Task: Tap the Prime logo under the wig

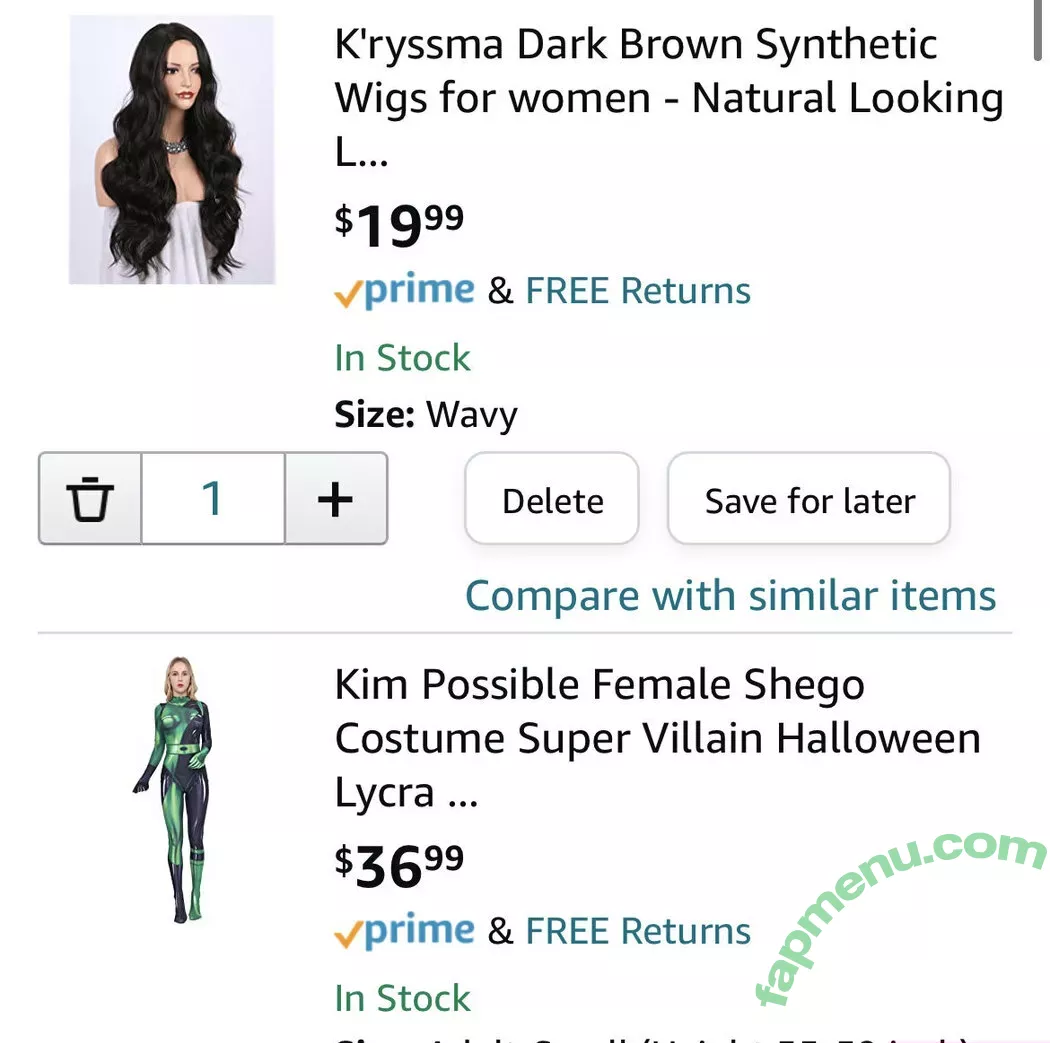Action: [x=405, y=291]
